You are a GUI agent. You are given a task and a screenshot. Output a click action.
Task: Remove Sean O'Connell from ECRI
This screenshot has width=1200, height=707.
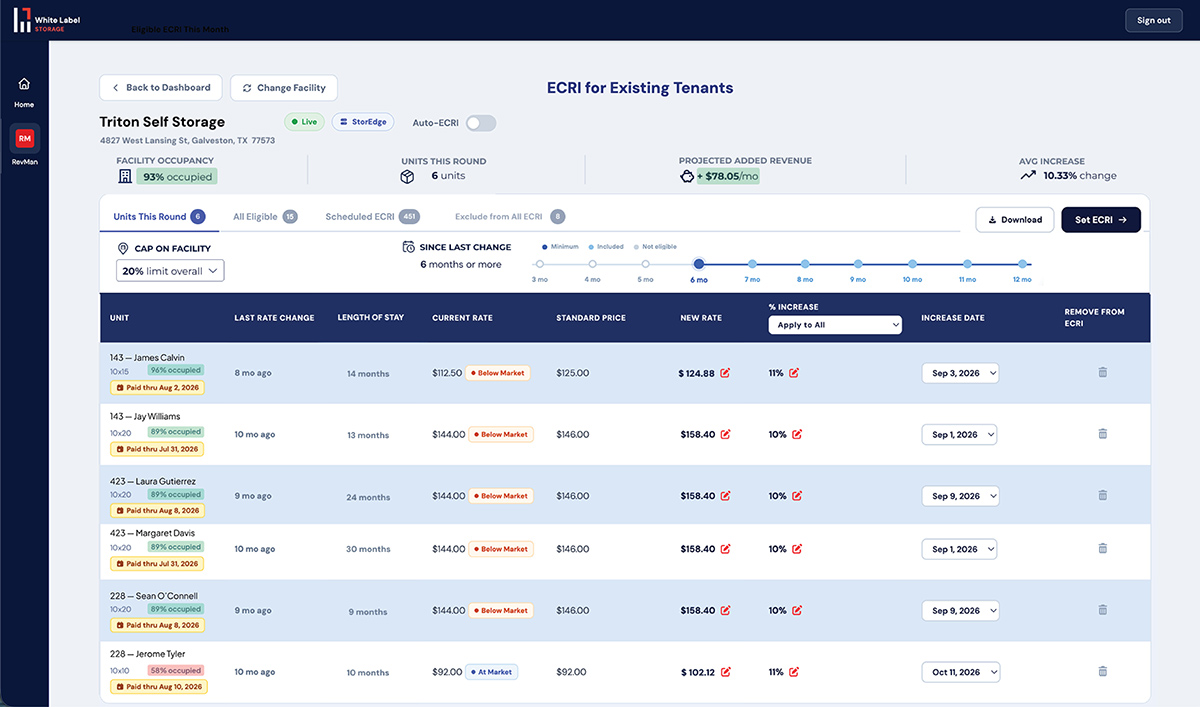(1102, 609)
